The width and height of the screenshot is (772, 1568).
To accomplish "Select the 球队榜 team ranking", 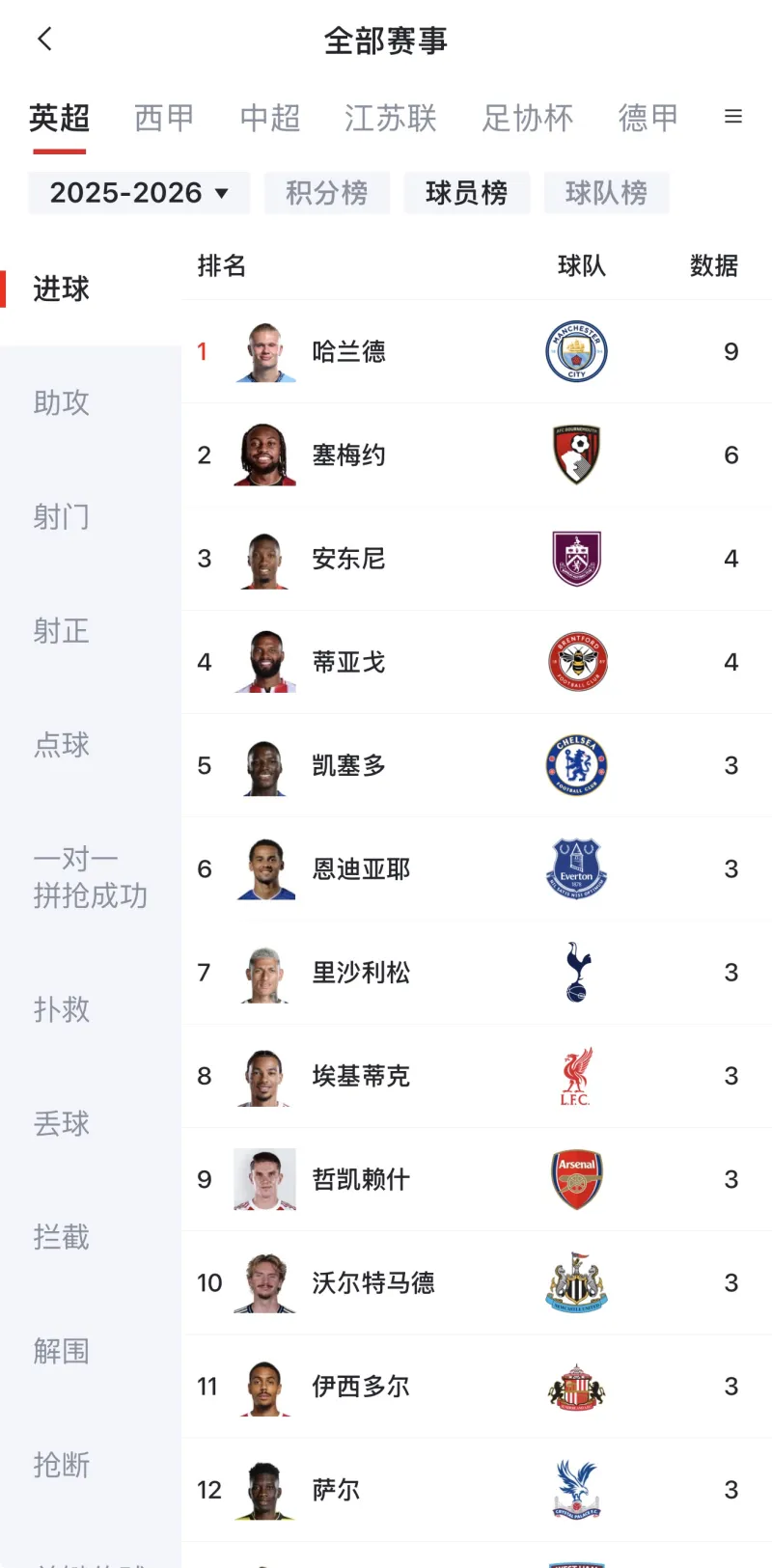I will [606, 193].
